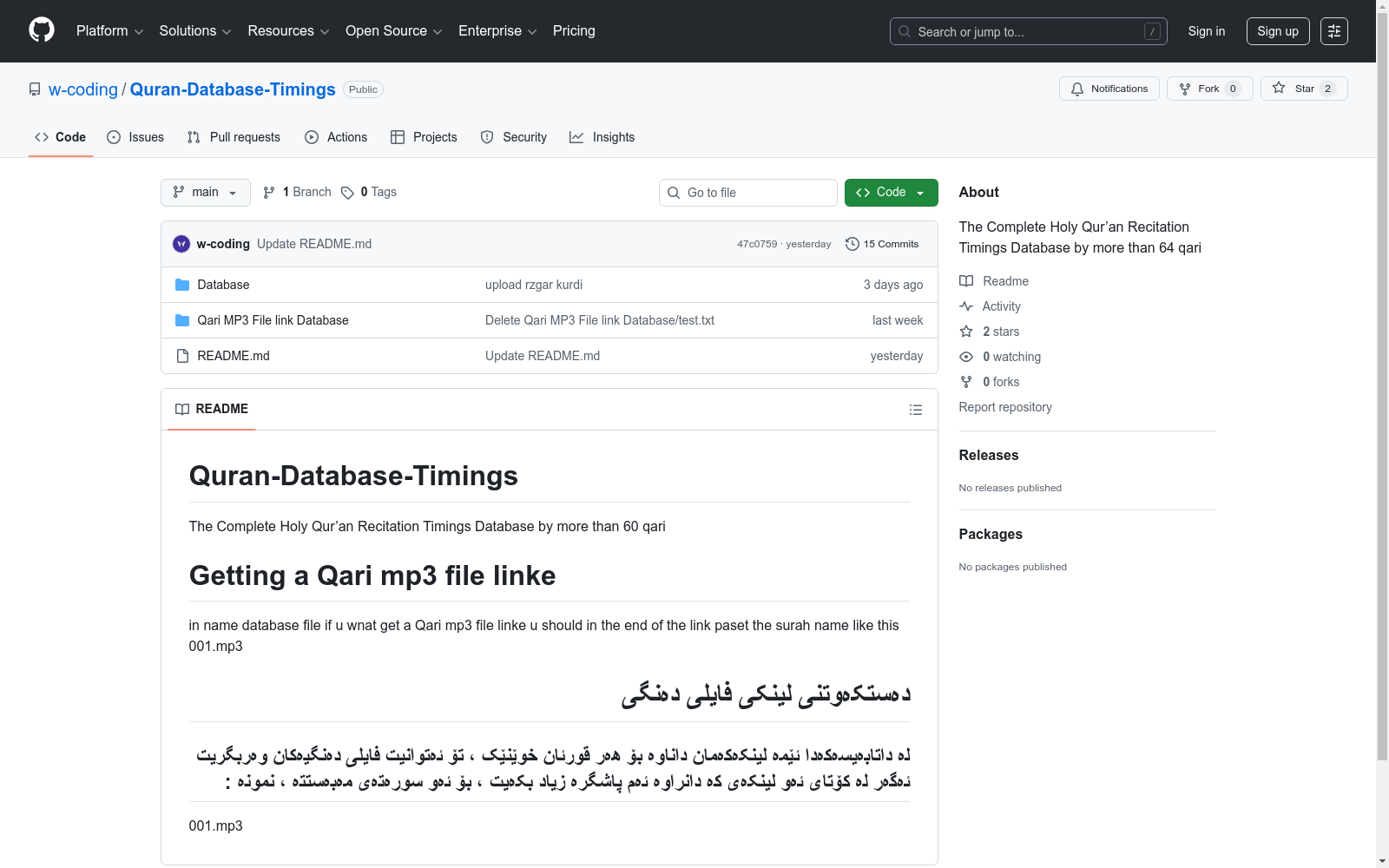Viewport: 1389px width, 868px height.
Task: Click the star icon next to 2 stars
Action: click(966, 332)
